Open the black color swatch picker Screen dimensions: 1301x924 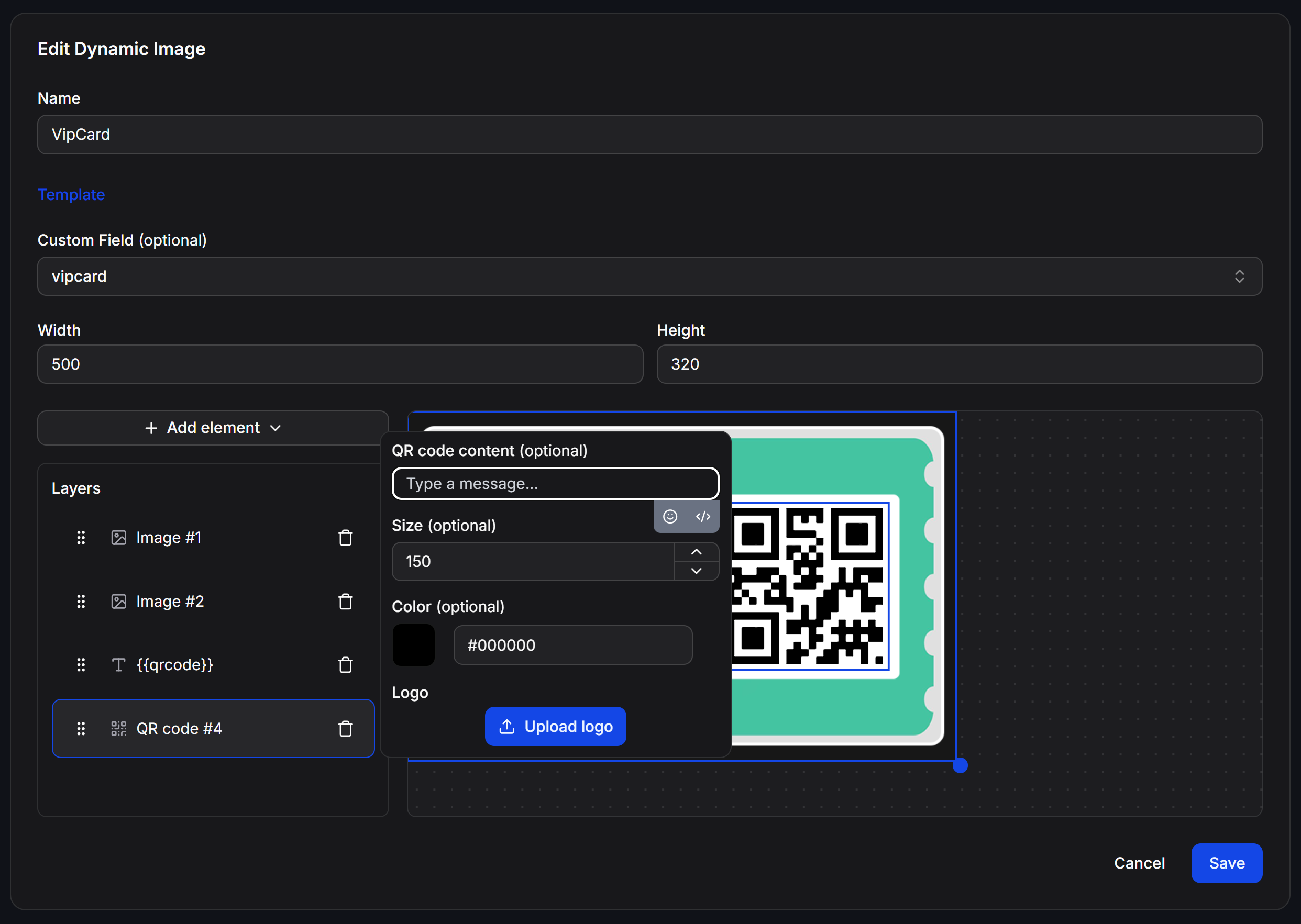(x=414, y=644)
